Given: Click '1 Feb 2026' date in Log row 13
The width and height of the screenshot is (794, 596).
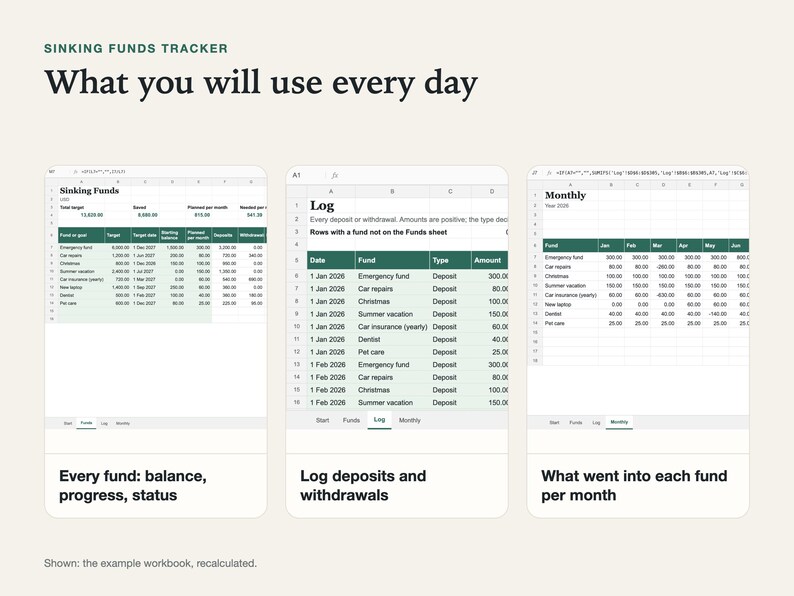Looking at the screenshot, I should (x=328, y=365).
